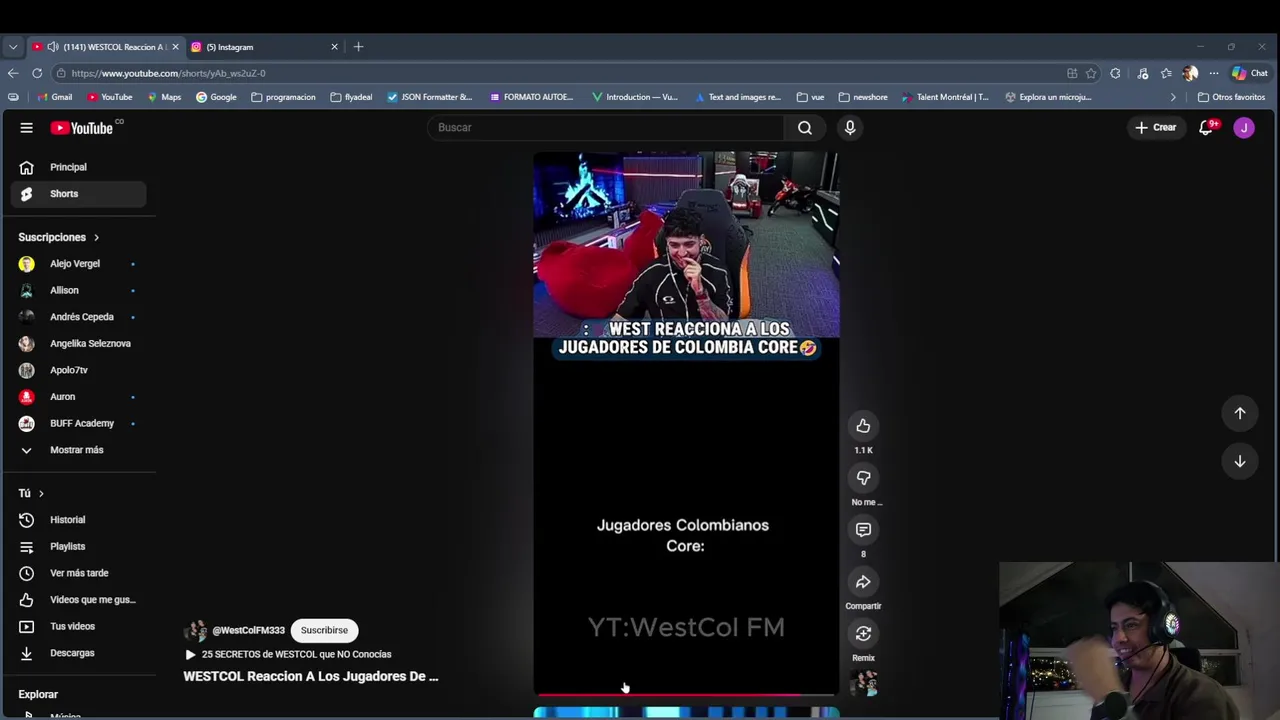
Task: Pause the short video player
Action: (x=686, y=424)
